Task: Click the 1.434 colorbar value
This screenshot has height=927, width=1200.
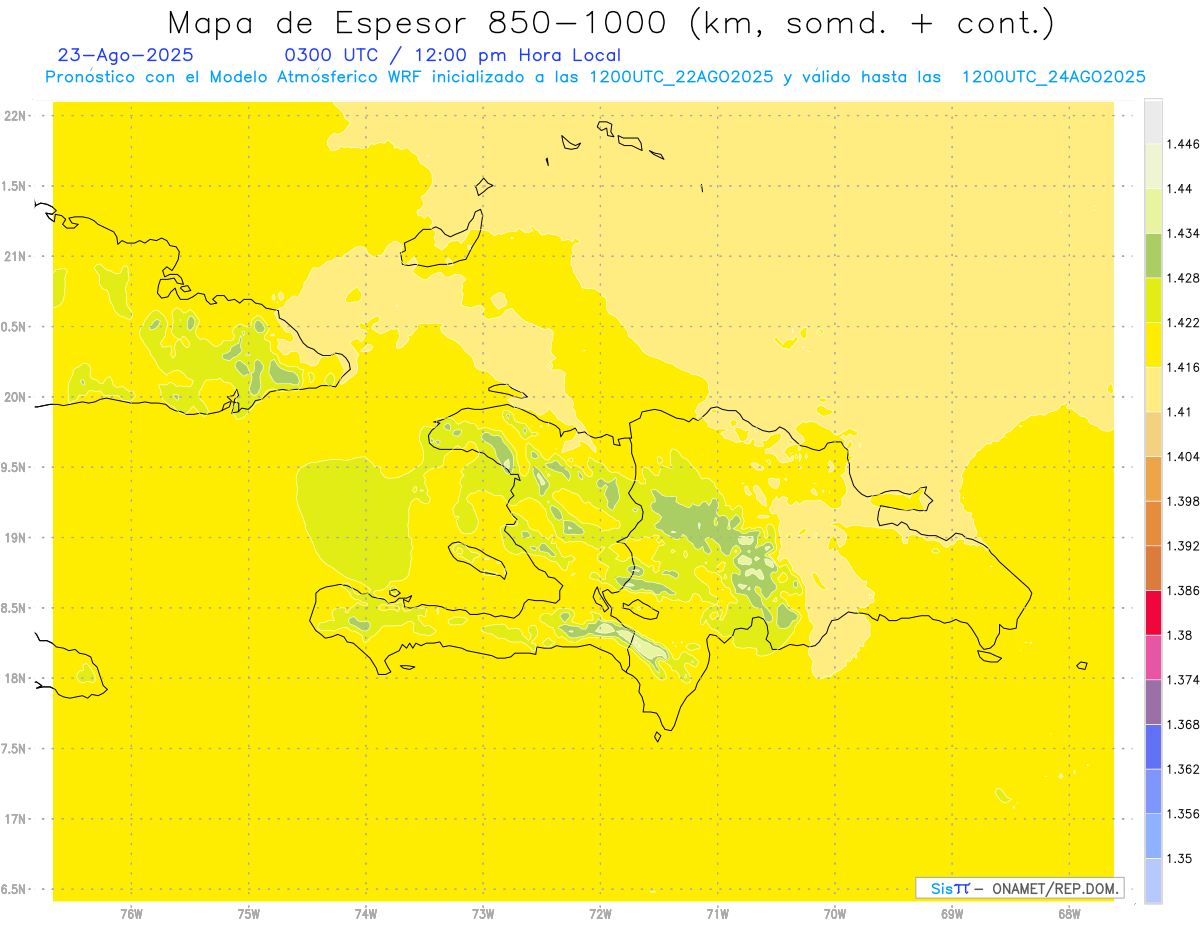Action: (1184, 233)
